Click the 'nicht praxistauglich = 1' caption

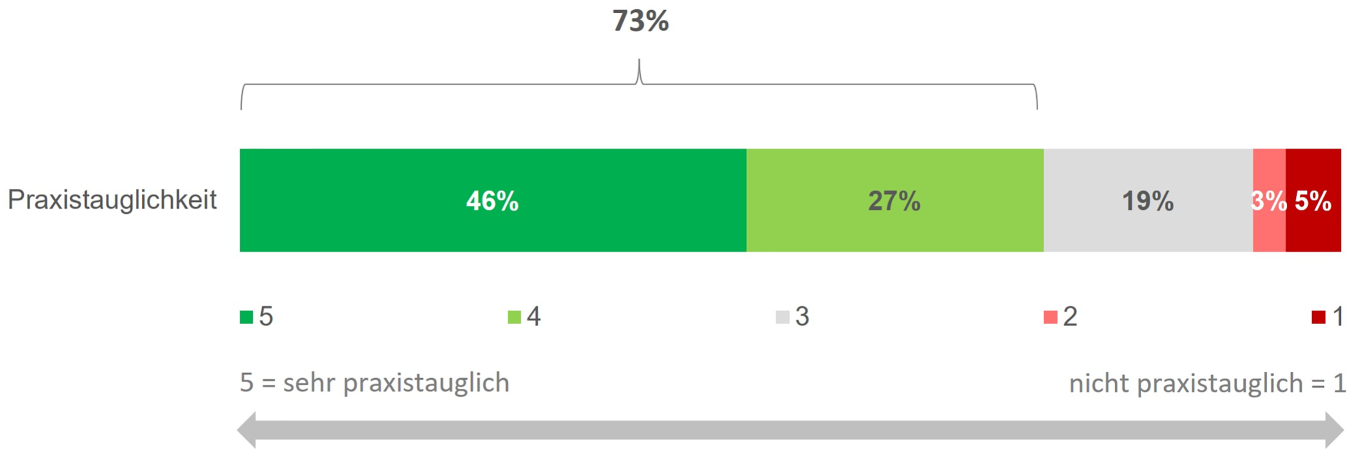1208,383
